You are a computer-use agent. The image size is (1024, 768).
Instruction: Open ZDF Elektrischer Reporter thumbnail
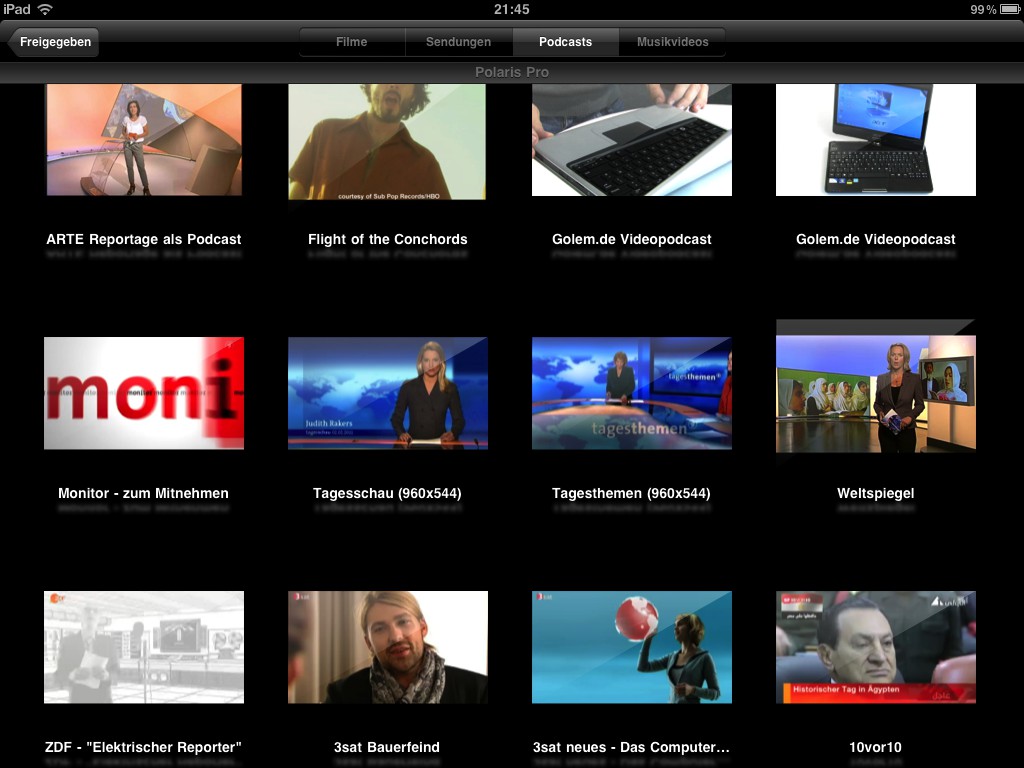[144, 647]
